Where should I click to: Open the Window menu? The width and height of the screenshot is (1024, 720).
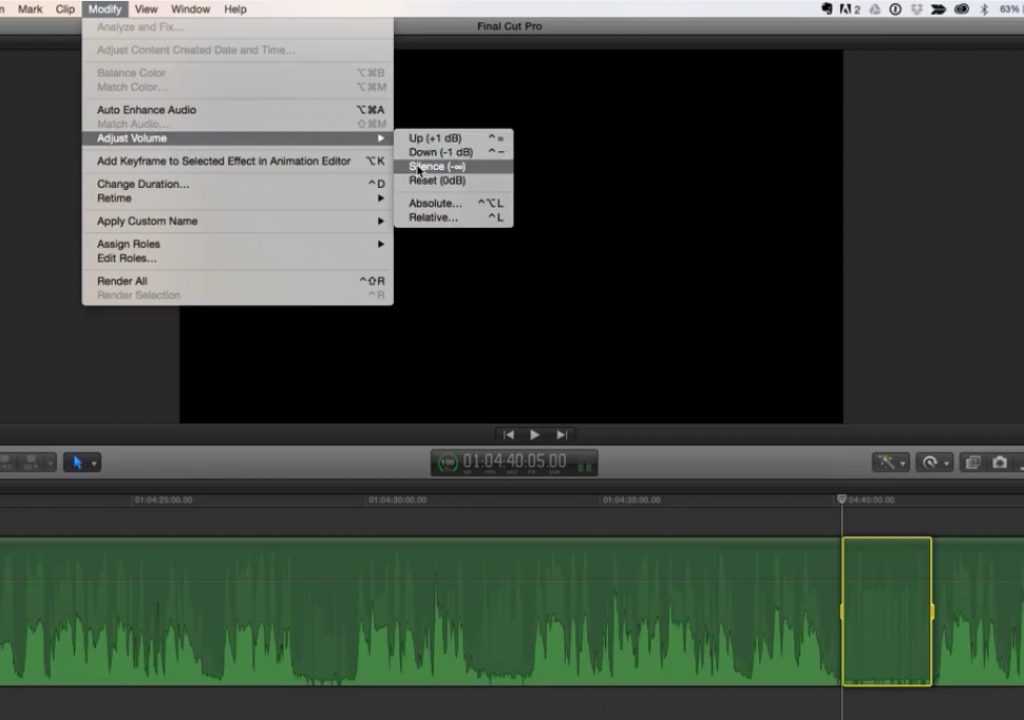coord(190,9)
